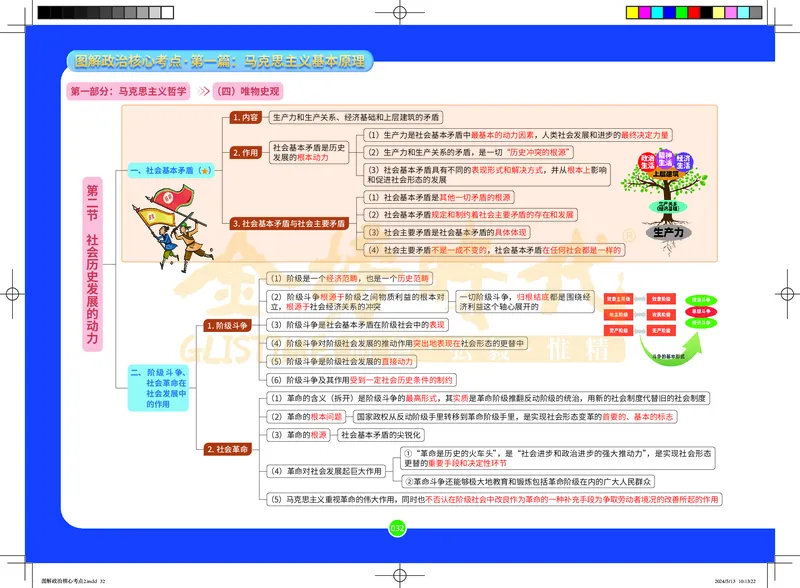The image size is (800, 588).
Task: Expand the 一、社会基本矛盾 branch
Action: pyautogui.click(x=163, y=171)
